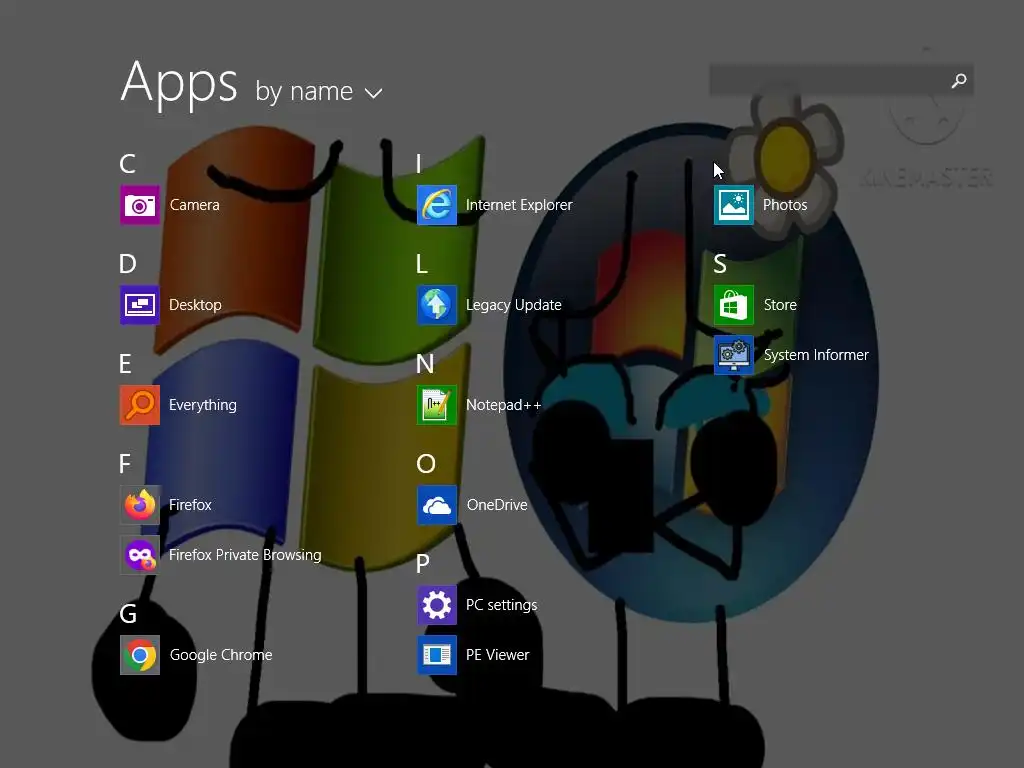
Task: Click the 'Legacy Update' label
Action: pyautogui.click(x=514, y=306)
